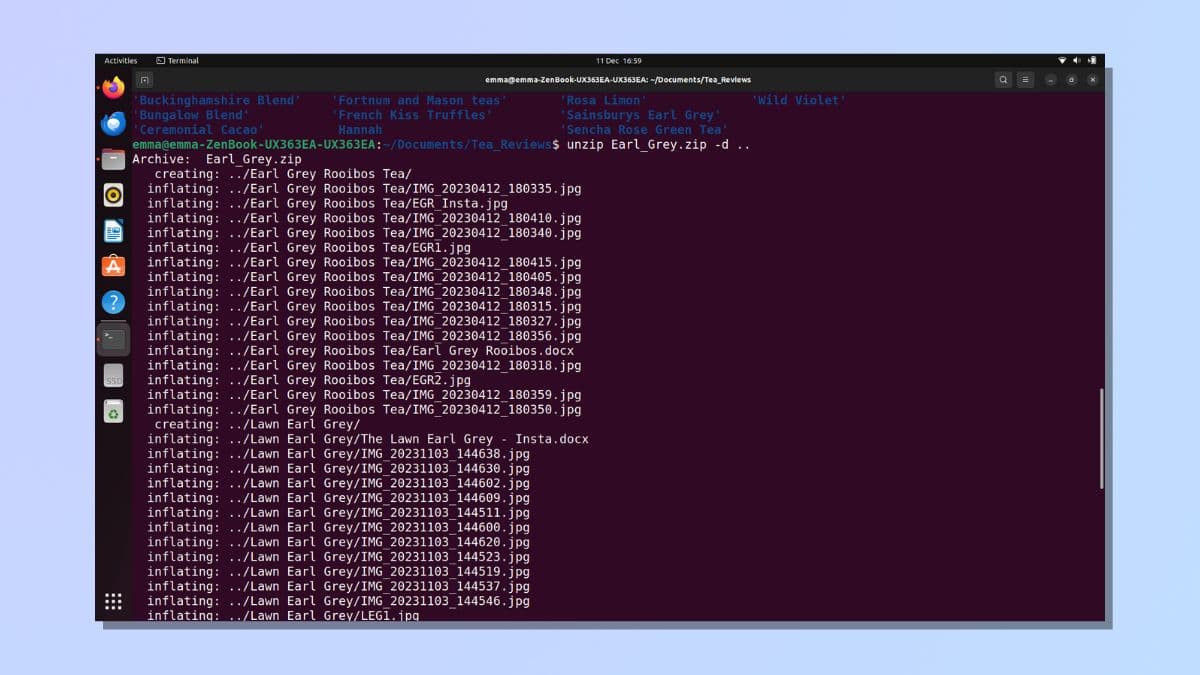Open the SSD drive in dock
1200x675 pixels.
(x=113, y=376)
